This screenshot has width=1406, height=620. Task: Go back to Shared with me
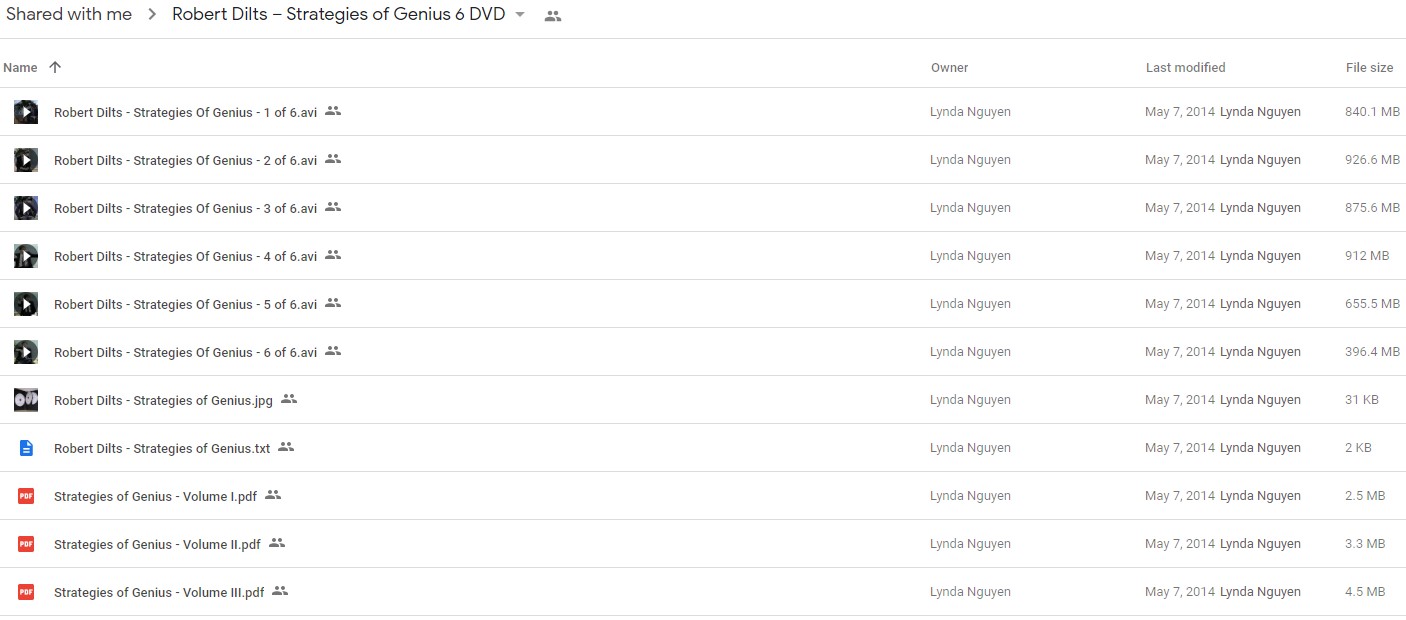[69, 15]
